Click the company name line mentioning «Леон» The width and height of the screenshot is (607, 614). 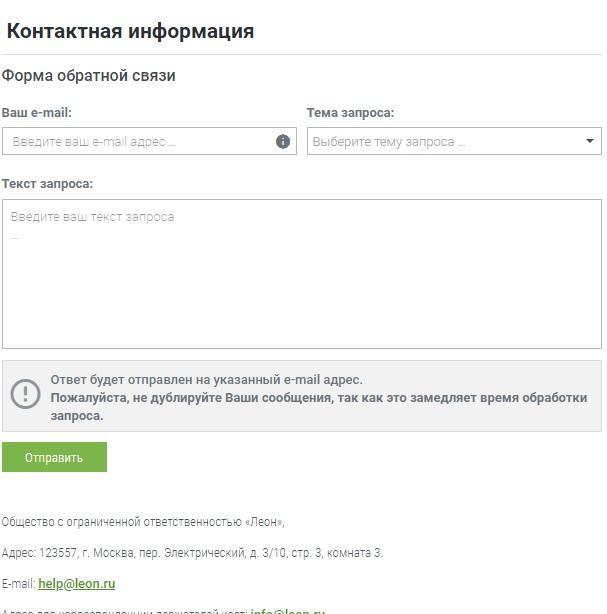(143, 522)
